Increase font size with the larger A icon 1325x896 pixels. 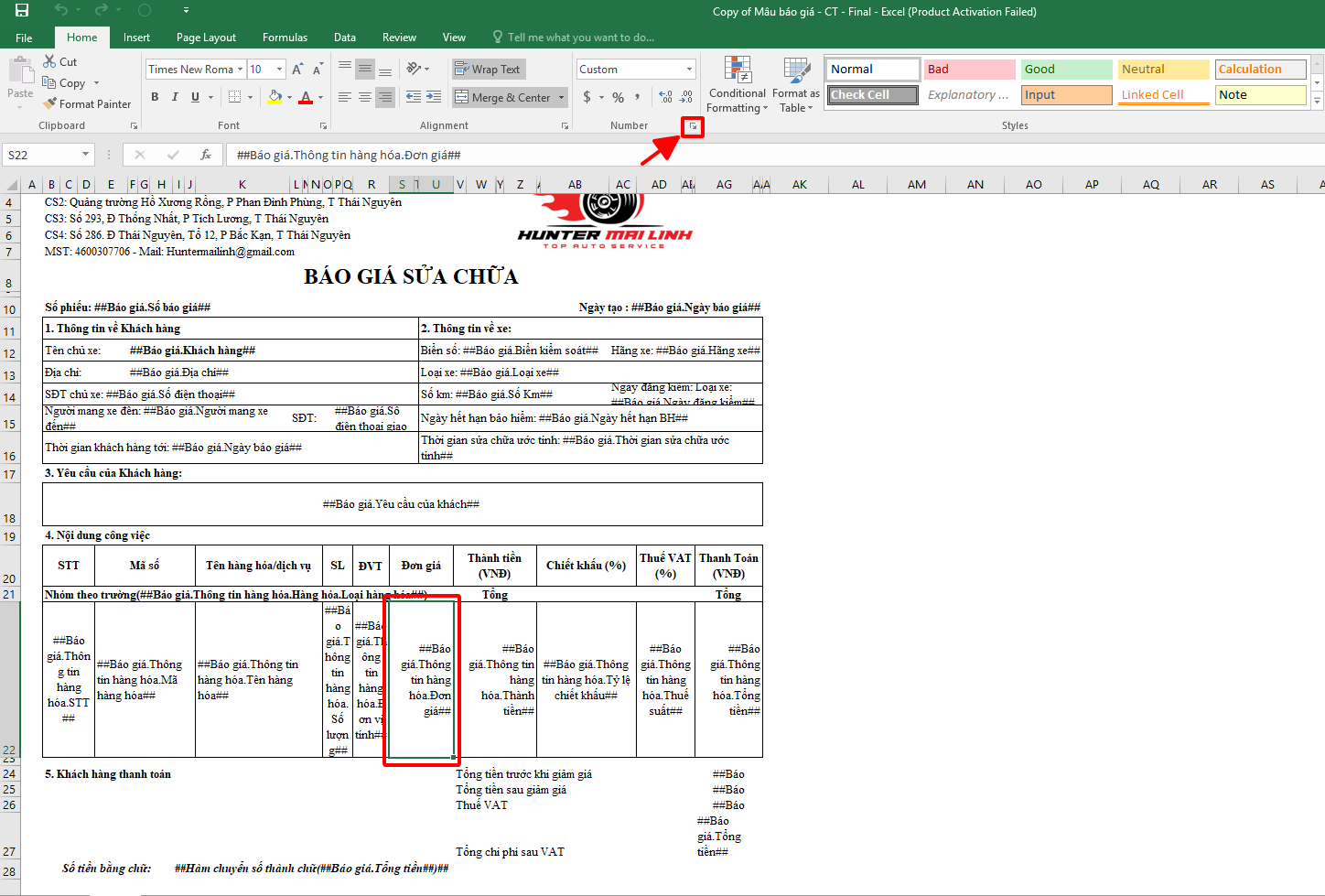point(296,70)
